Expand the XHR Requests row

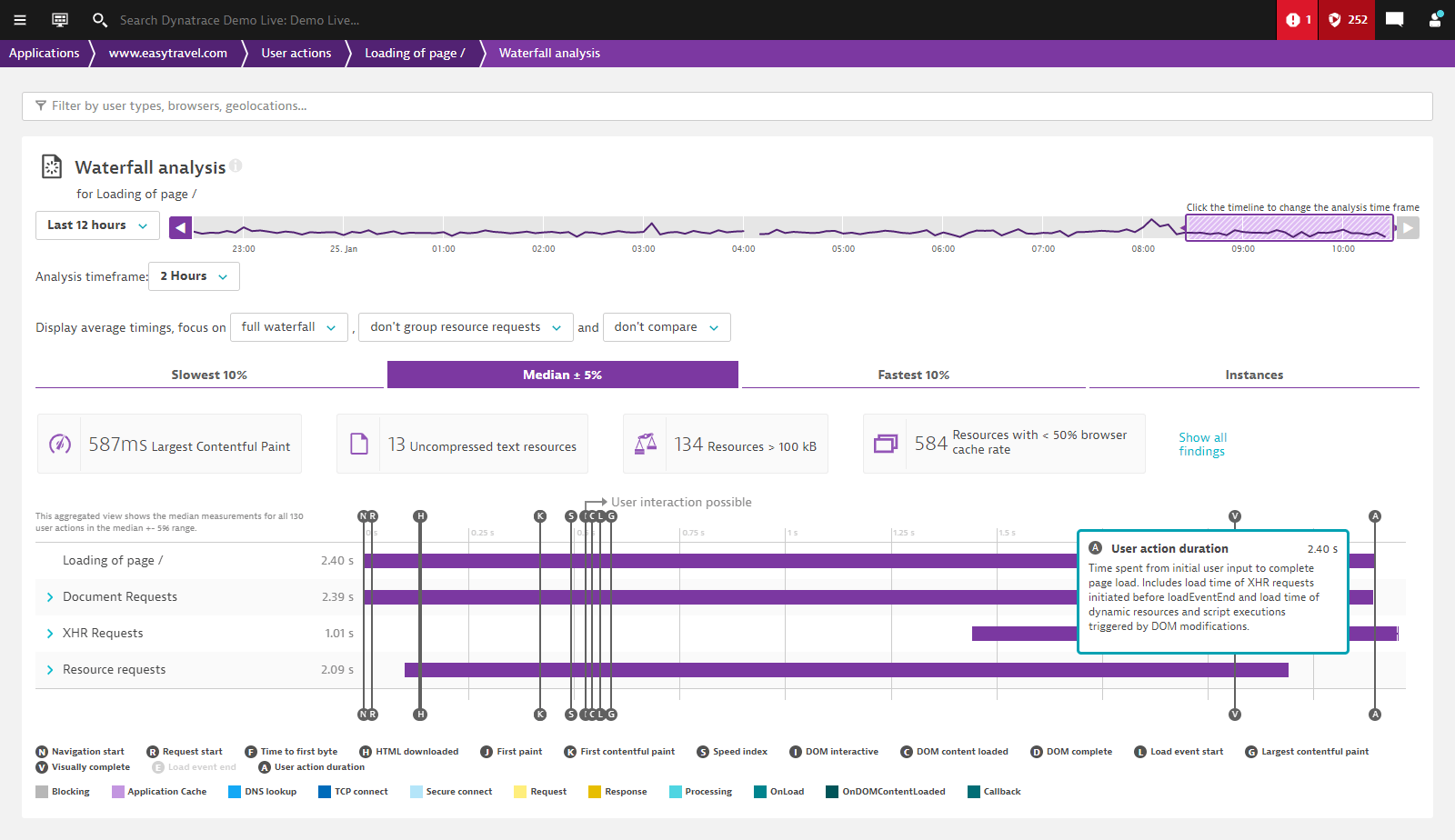[50, 634]
